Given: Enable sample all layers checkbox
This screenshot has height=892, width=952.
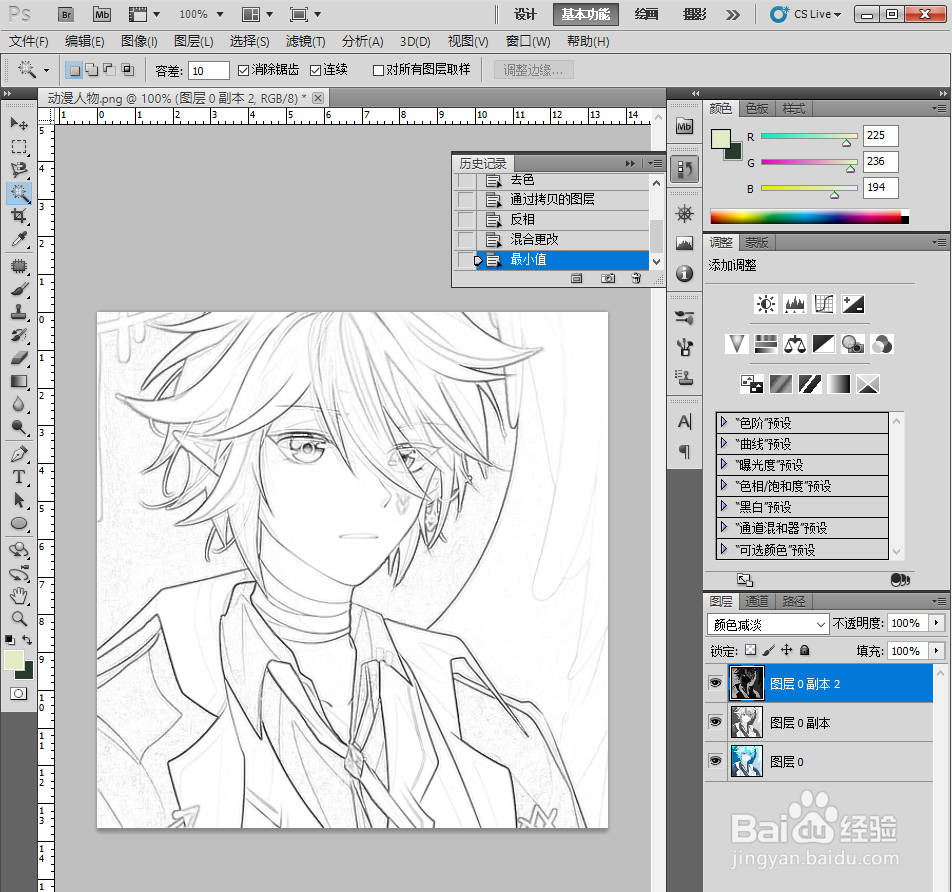Looking at the screenshot, I should click(378, 70).
